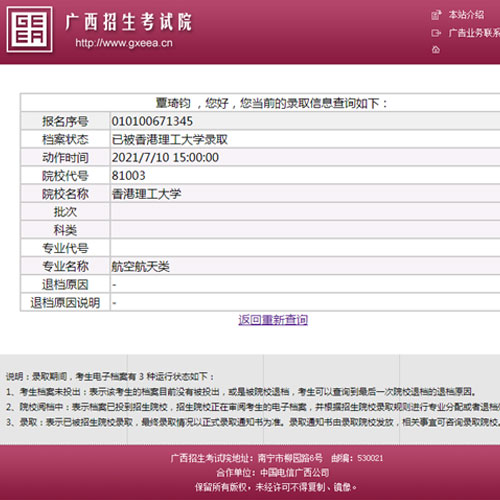The image size is (500, 500).
Task: Click the icon beside 广告业务联系
Action: point(436,33)
